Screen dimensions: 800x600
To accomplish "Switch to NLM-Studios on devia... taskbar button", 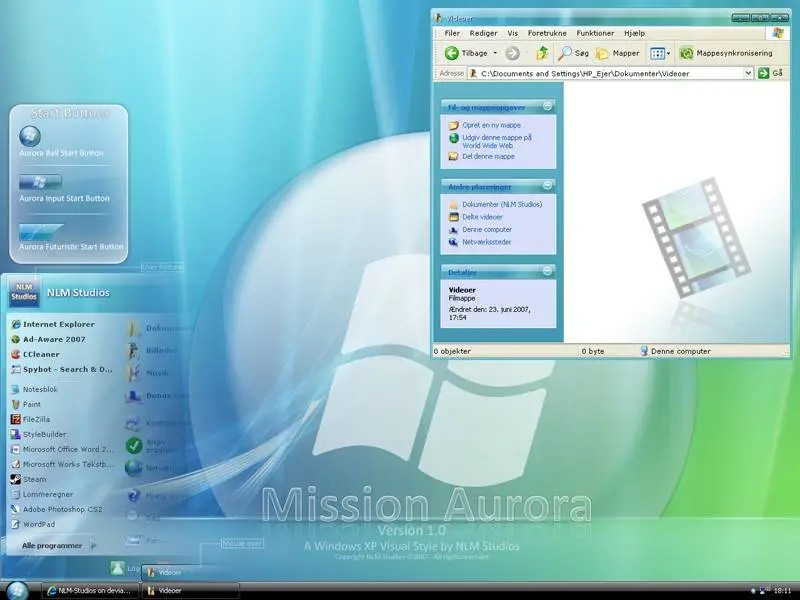I will [x=89, y=590].
